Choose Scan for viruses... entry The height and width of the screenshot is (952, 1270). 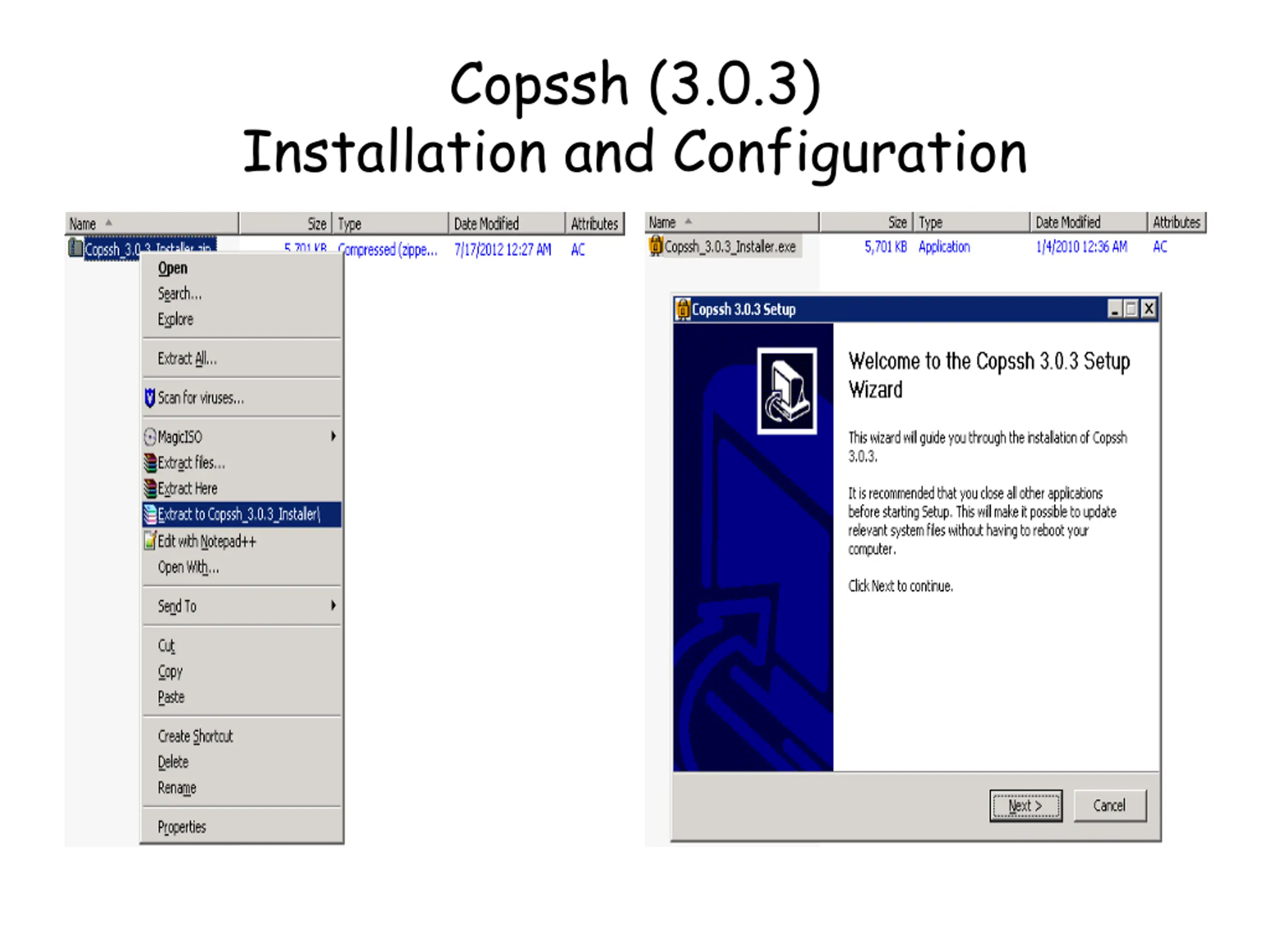[241, 398]
